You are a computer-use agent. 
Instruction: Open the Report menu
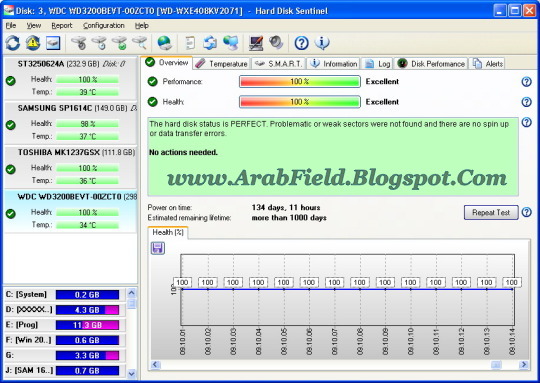coord(62,25)
